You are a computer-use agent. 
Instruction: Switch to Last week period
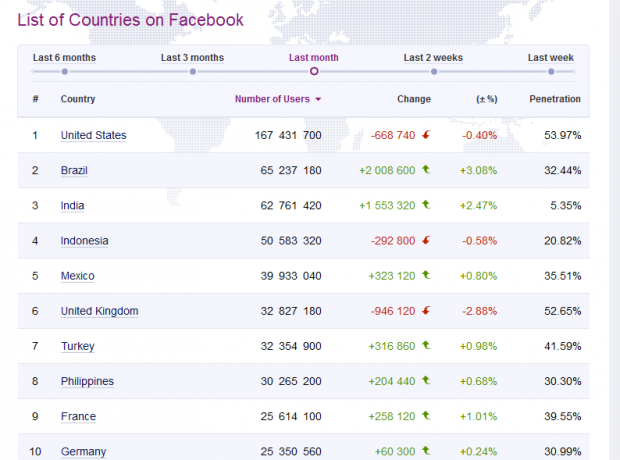[x=550, y=58]
